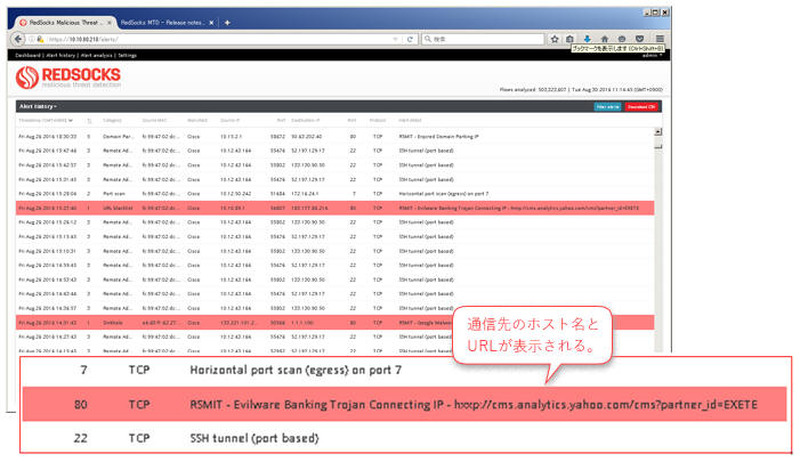This screenshot has height=462, width=800.
Task: Open the Settings menu item
Action: 127,56
